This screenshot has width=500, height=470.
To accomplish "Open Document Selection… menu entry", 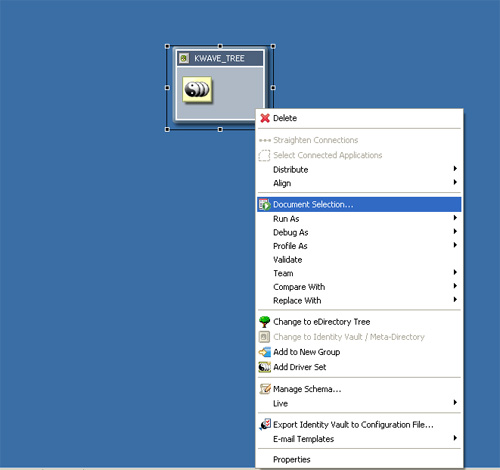I will [359, 204].
